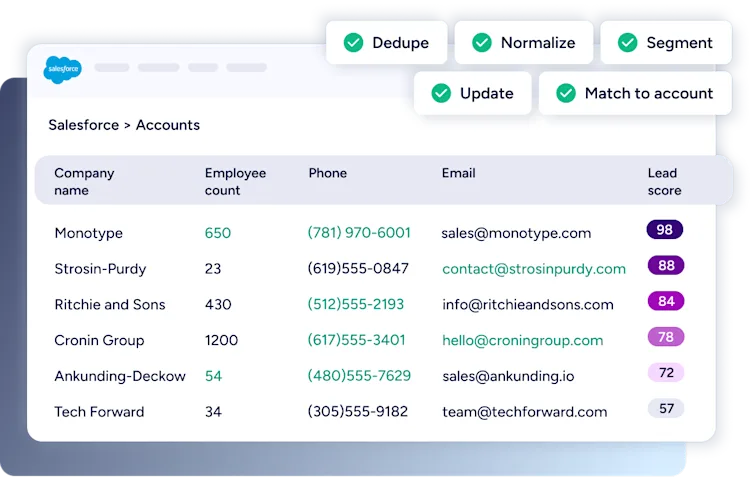Click the Phone column header

click(x=328, y=173)
